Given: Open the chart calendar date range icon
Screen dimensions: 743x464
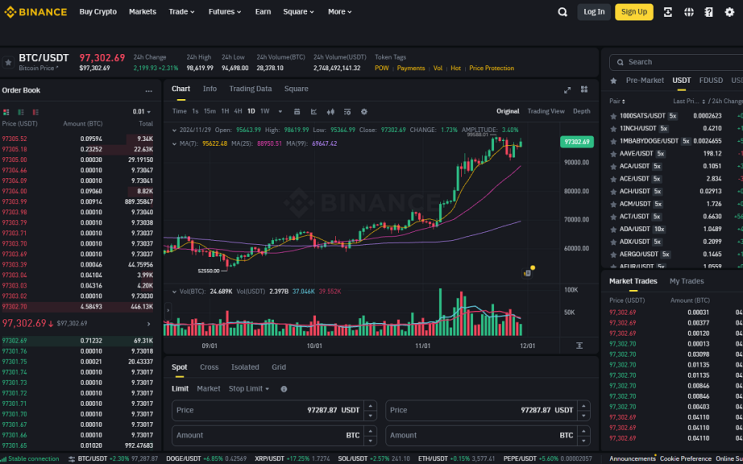Looking at the screenshot, I should (297, 112).
